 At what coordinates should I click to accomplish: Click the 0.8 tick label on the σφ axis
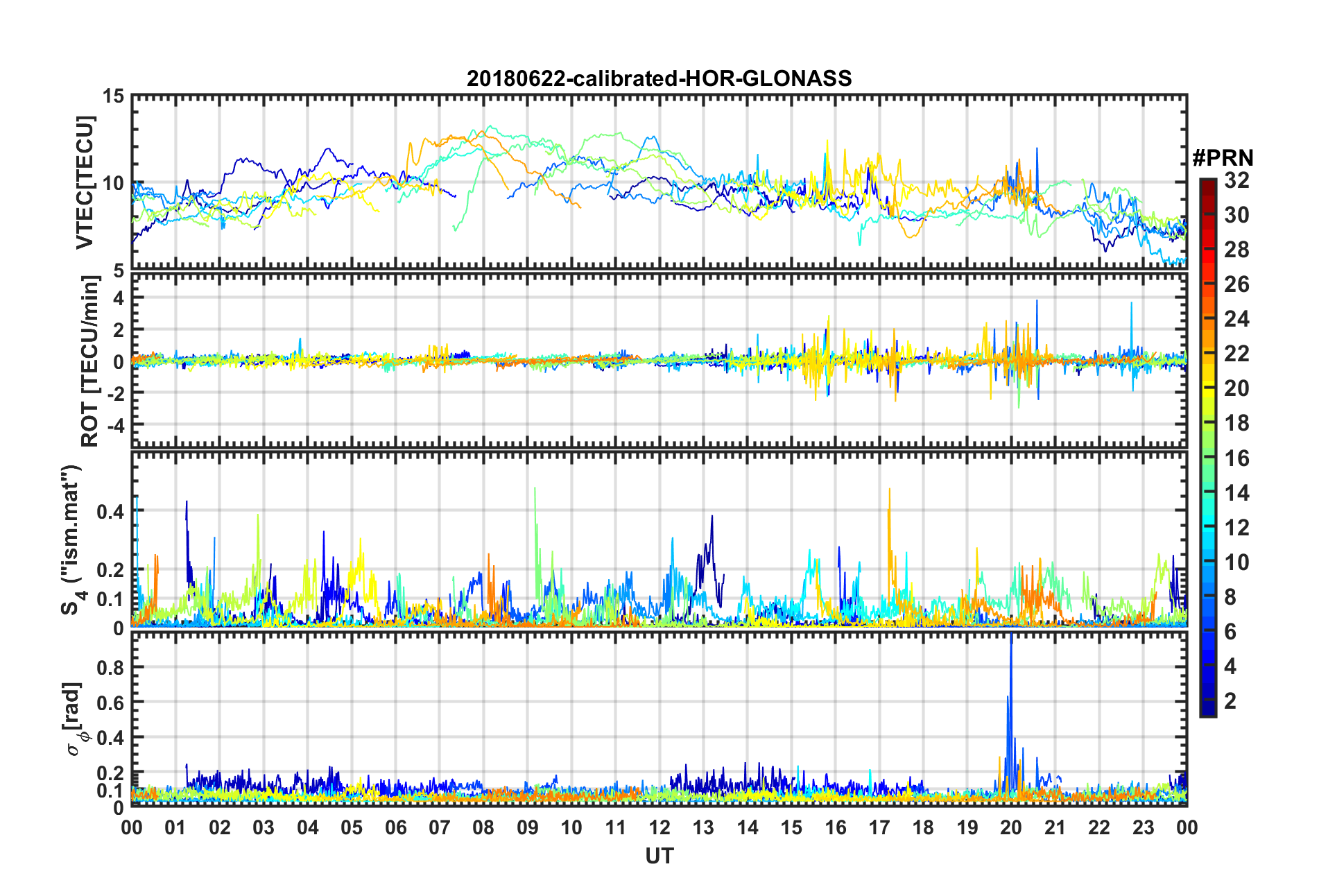point(111,667)
